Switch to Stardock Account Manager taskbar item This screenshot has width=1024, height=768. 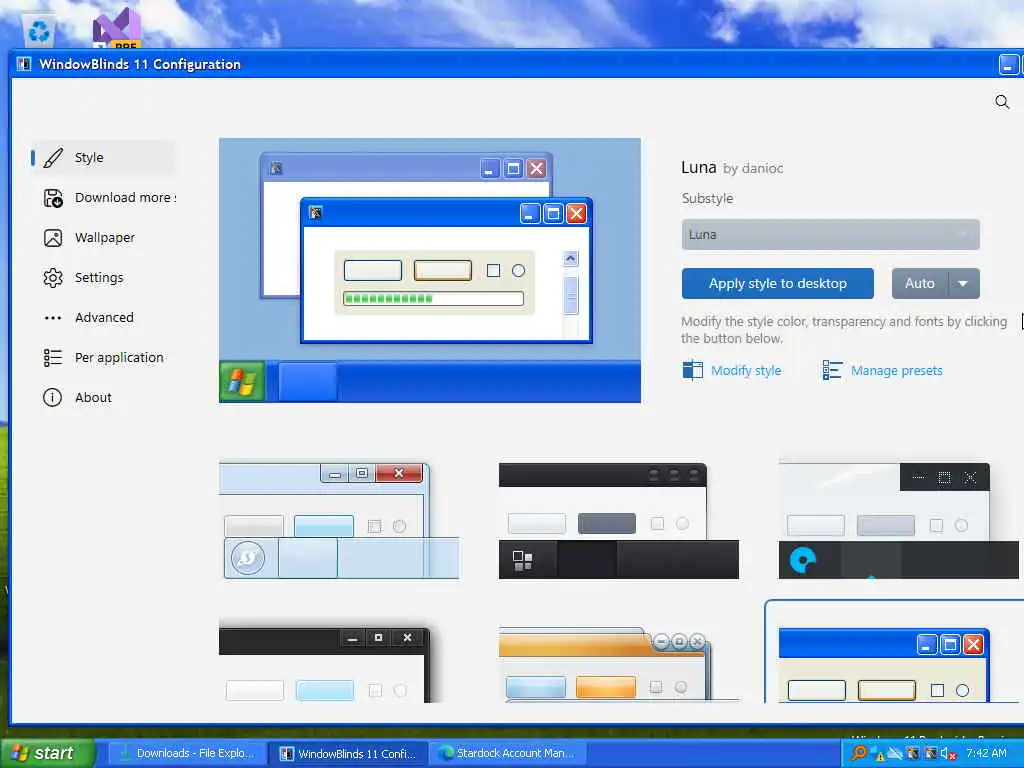(x=507, y=754)
